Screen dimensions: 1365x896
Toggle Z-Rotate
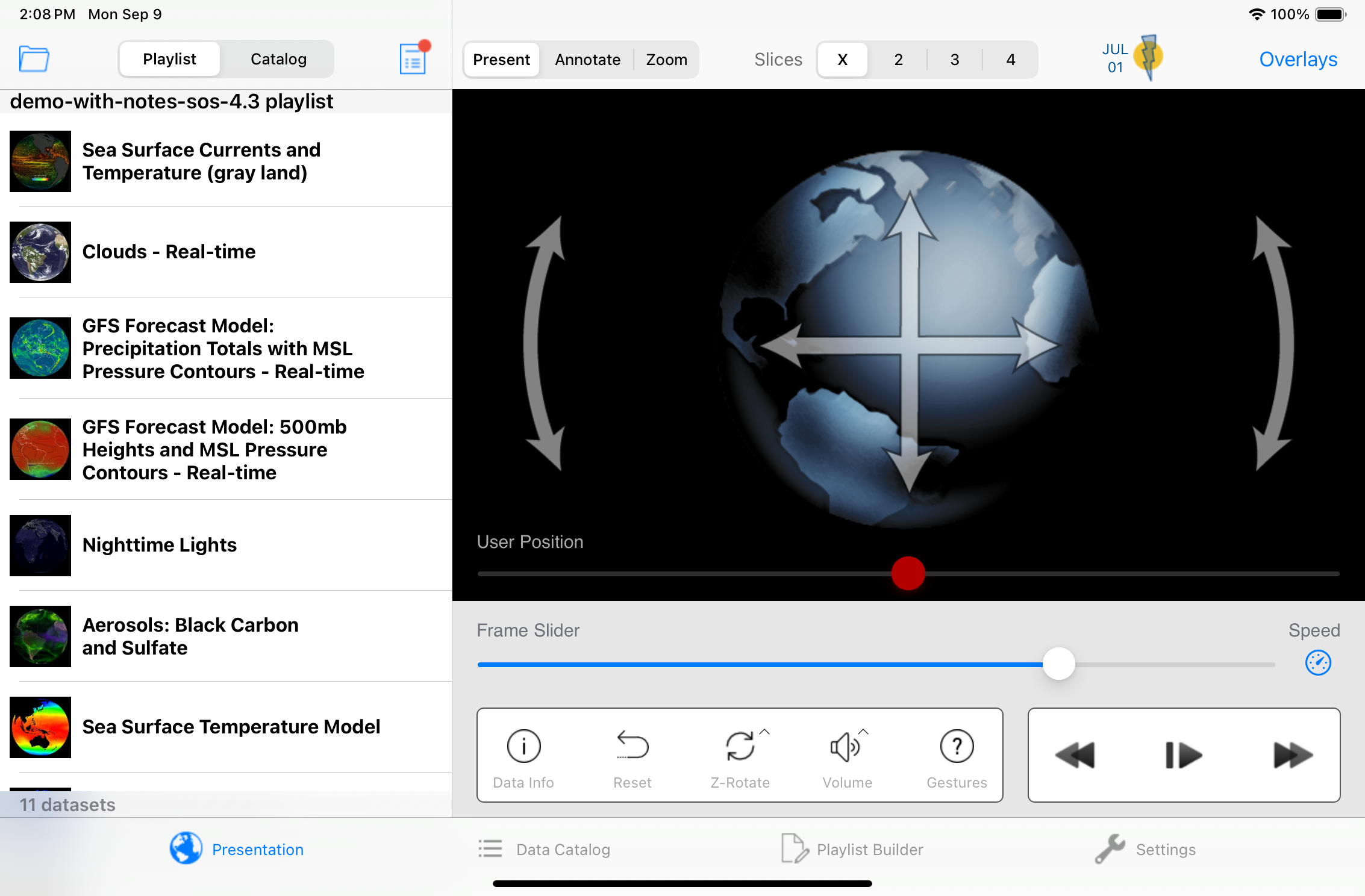740,759
